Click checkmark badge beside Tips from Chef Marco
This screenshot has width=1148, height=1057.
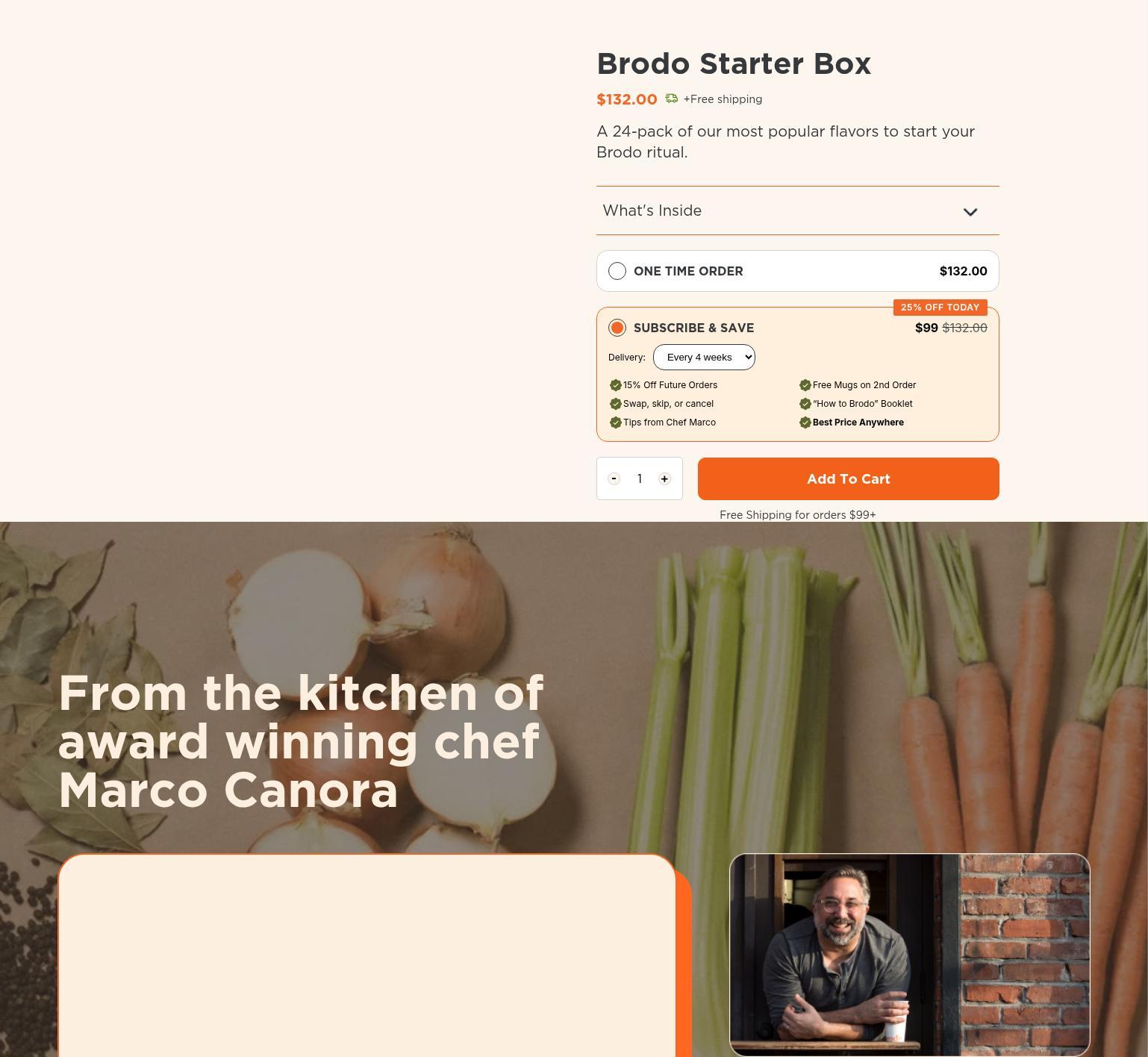coord(616,423)
